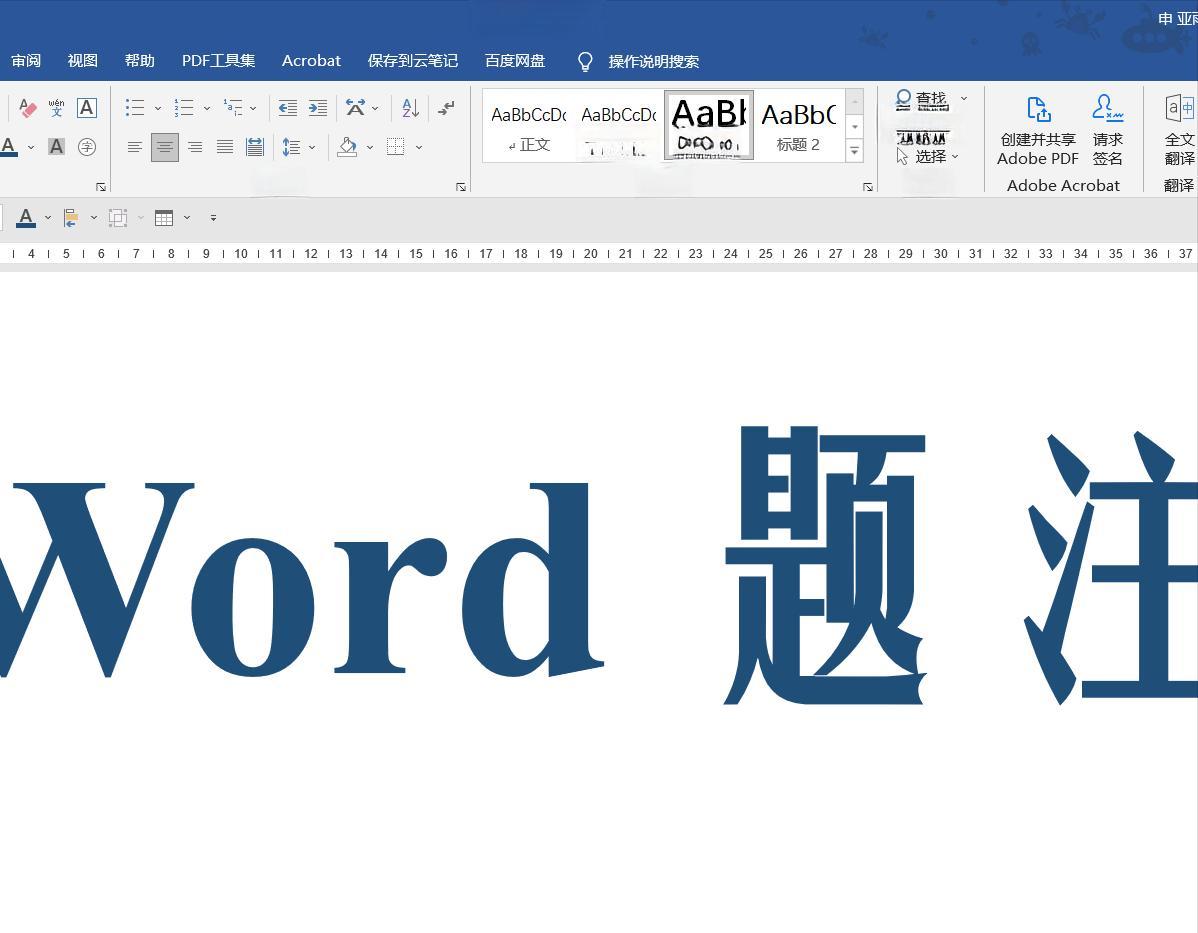Expand the styles gallery with the More arrow
This screenshot has height=933, width=1198.
pyautogui.click(x=855, y=151)
